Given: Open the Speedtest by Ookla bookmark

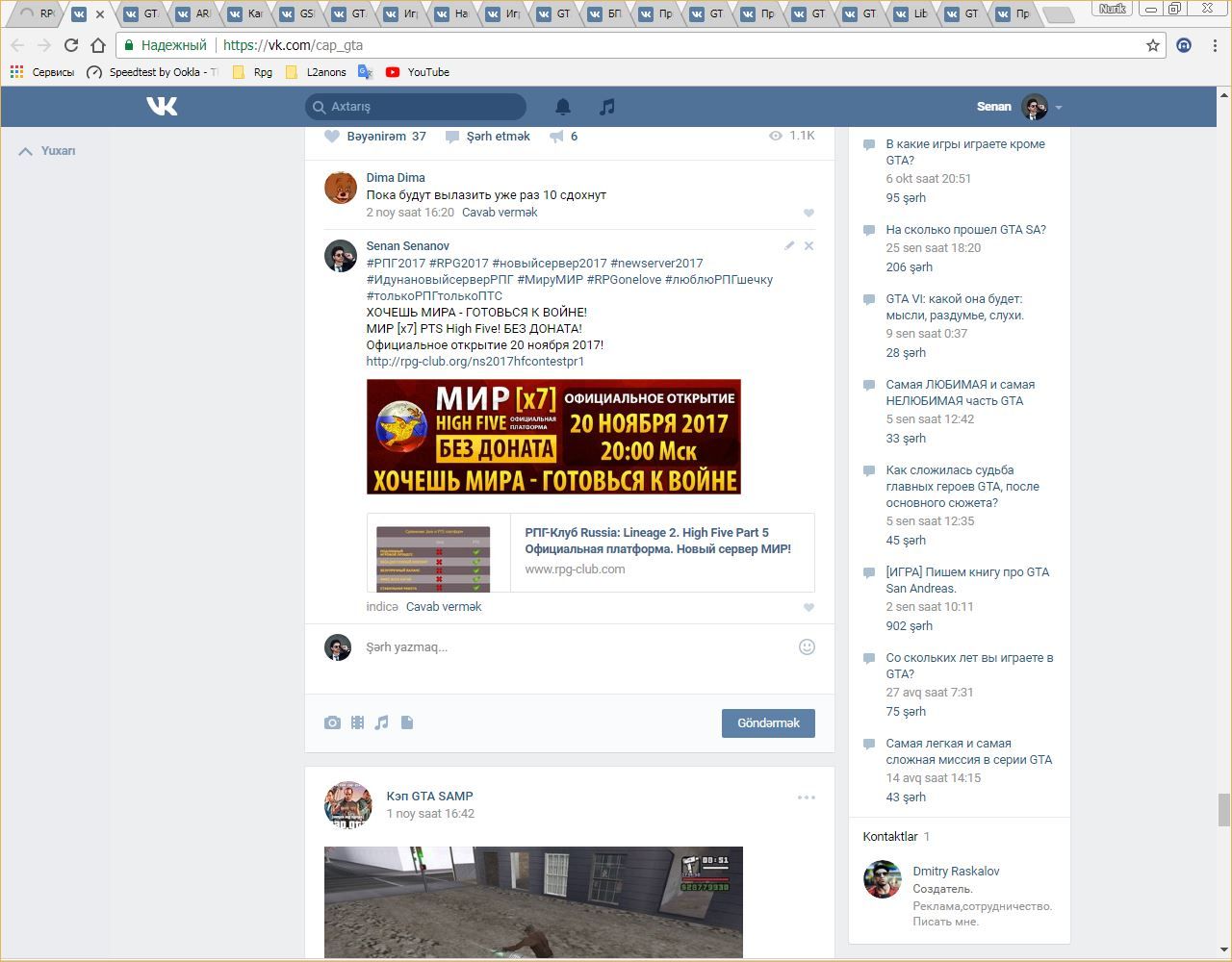Looking at the screenshot, I should click(x=152, y=72).
